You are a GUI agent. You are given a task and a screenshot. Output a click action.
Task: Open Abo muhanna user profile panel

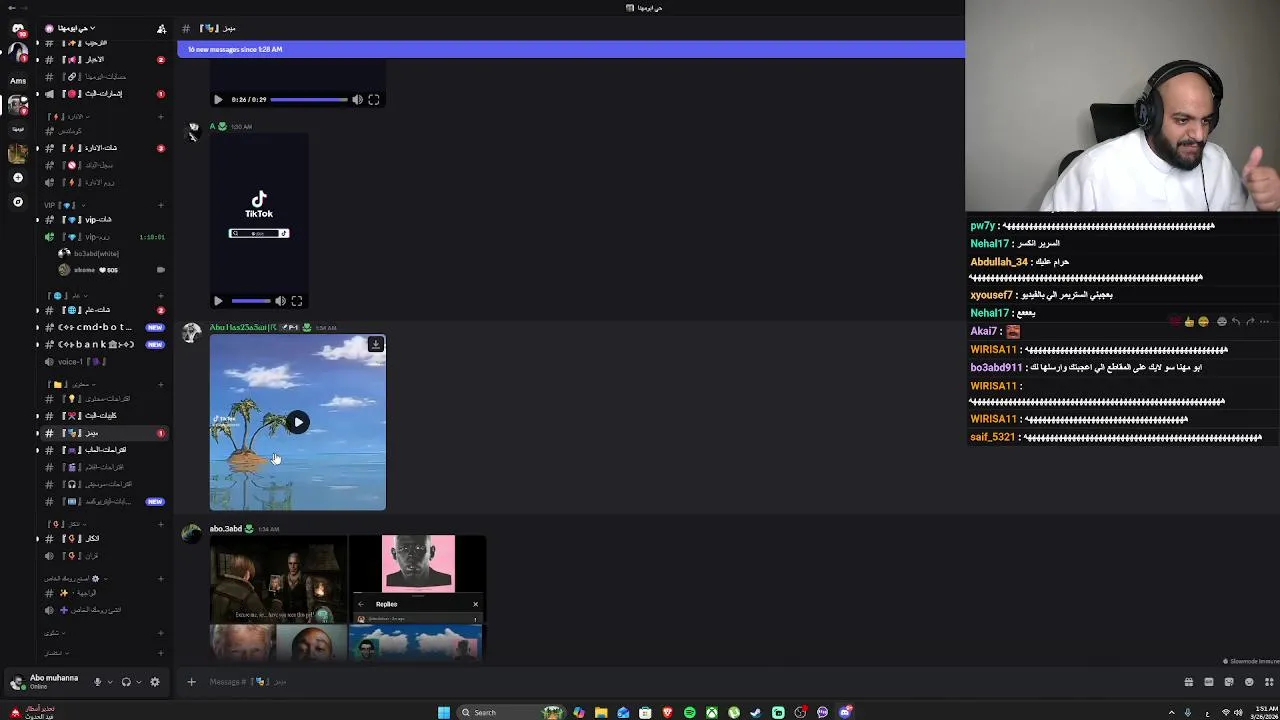[48, 682]
